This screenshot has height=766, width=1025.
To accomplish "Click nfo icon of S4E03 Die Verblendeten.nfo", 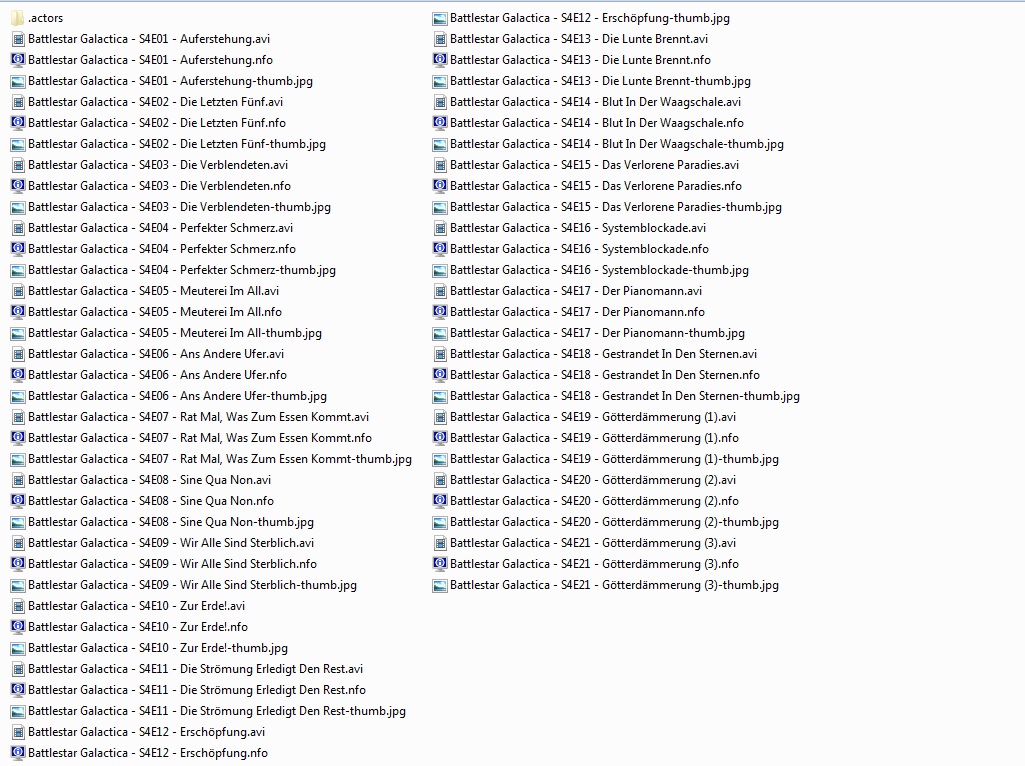I will [18, 186].
